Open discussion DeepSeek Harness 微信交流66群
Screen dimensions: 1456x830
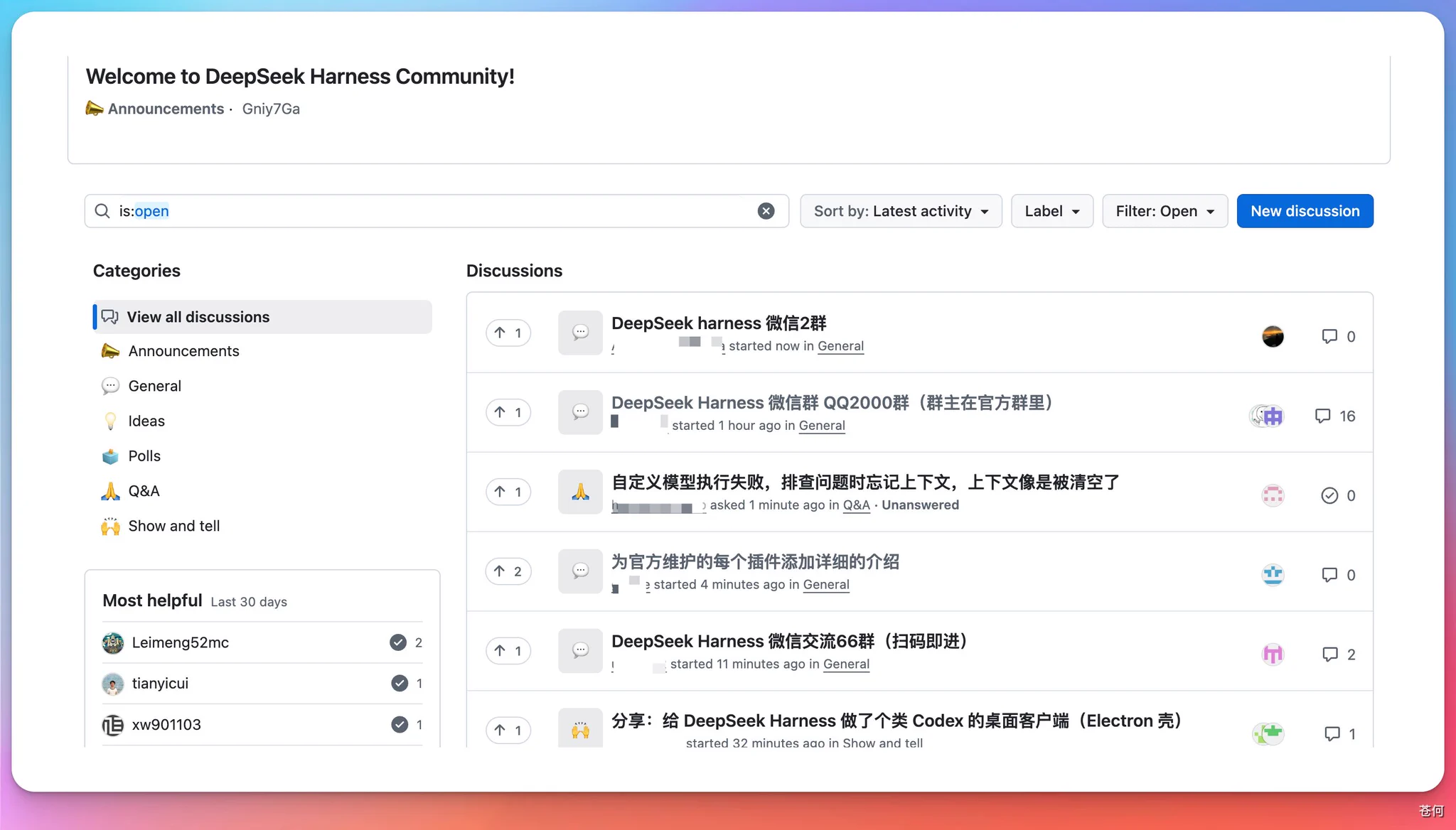[x=790, y=642]
